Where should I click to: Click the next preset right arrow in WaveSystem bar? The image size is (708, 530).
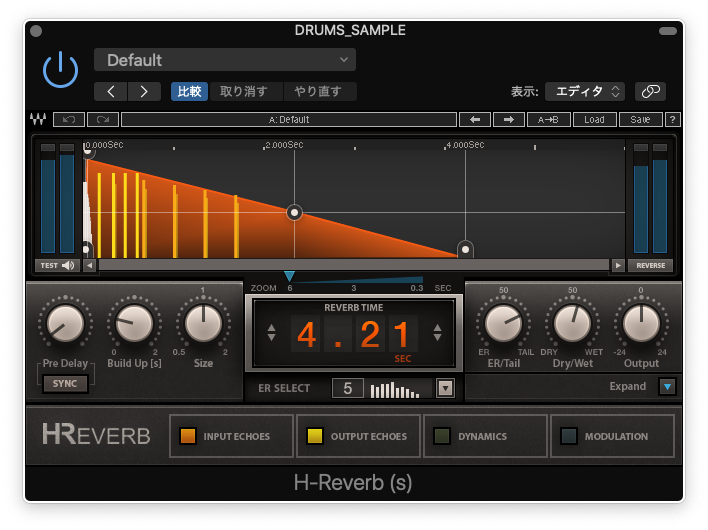click(509, 120)
